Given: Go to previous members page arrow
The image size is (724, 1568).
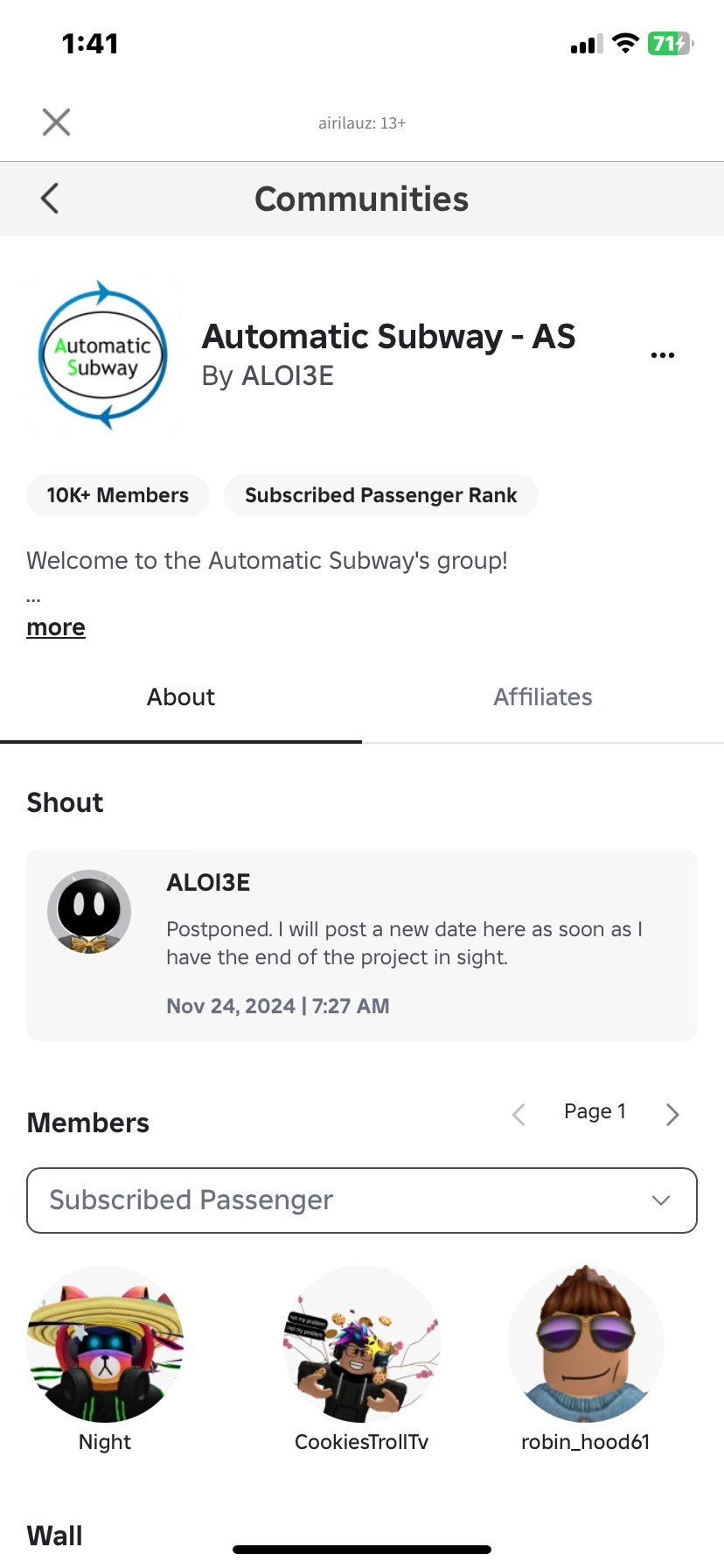Looking at the screenshot, I should 519,1114.
